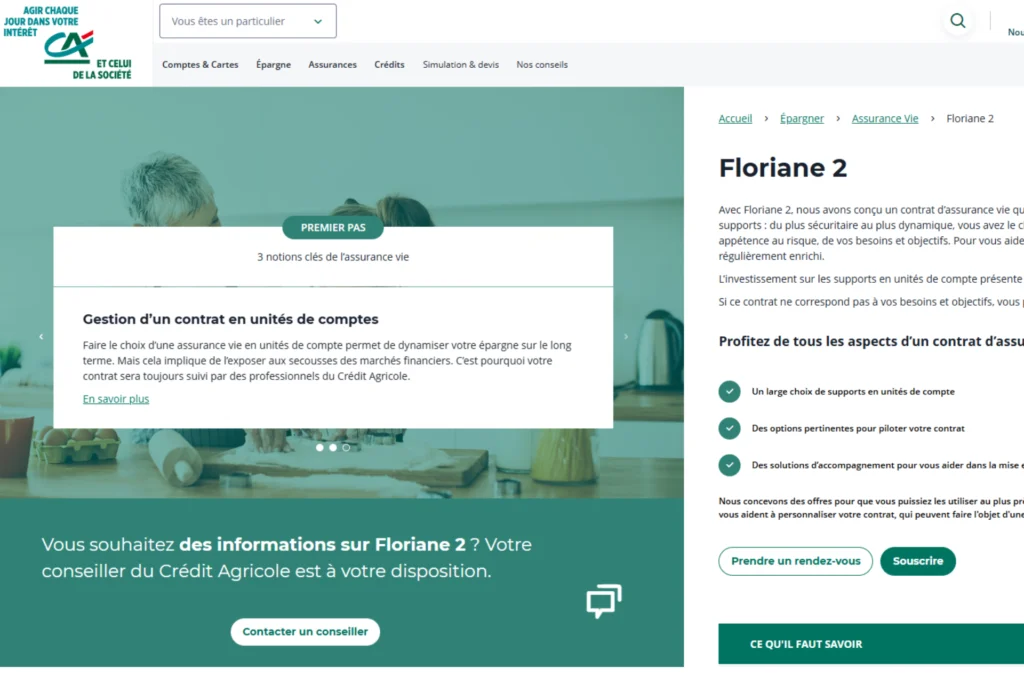The width and height of the screenshot is (1024, 683).
Task: Click the chat bubbles icon
Action: (x=603, y=600)
